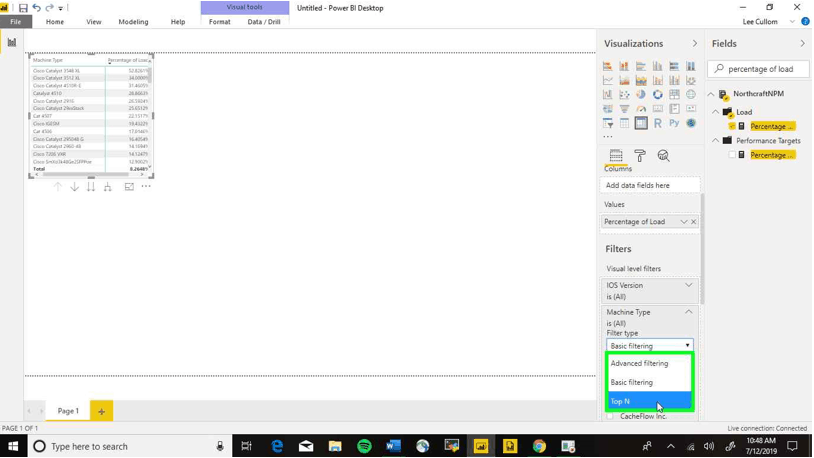This screenshot has height=458, width=814.
Task: Add a new page with the plus button
Action: 101,411
